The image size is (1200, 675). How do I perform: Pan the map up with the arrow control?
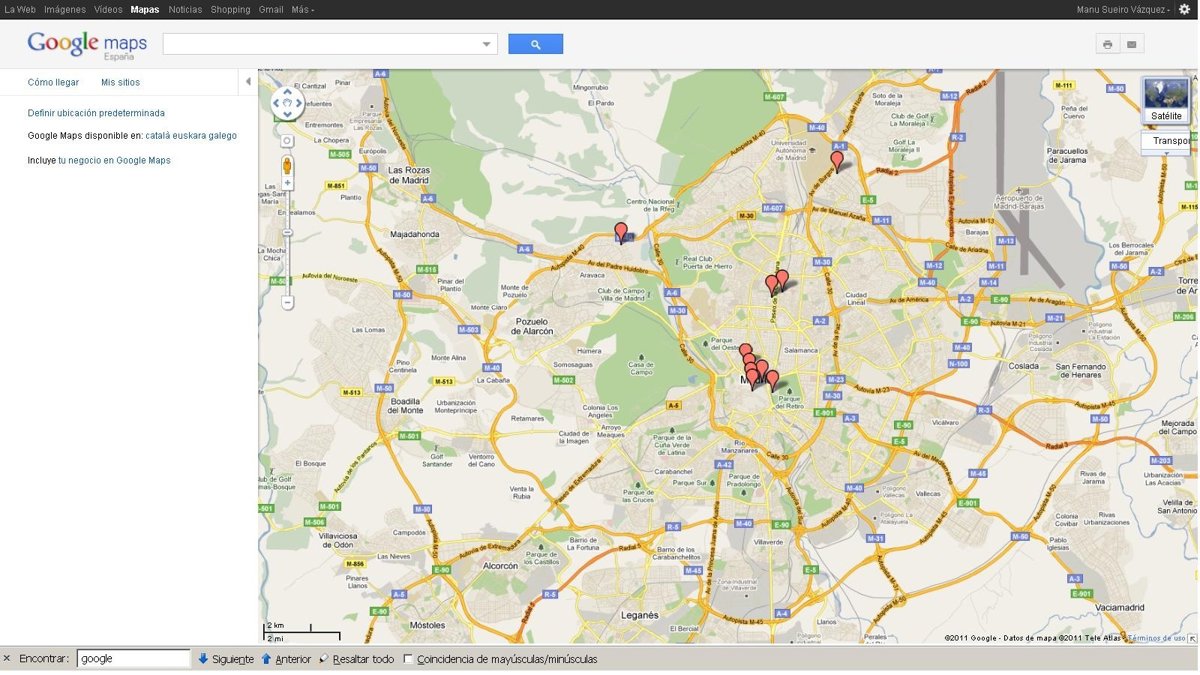[x=287, y=91]
